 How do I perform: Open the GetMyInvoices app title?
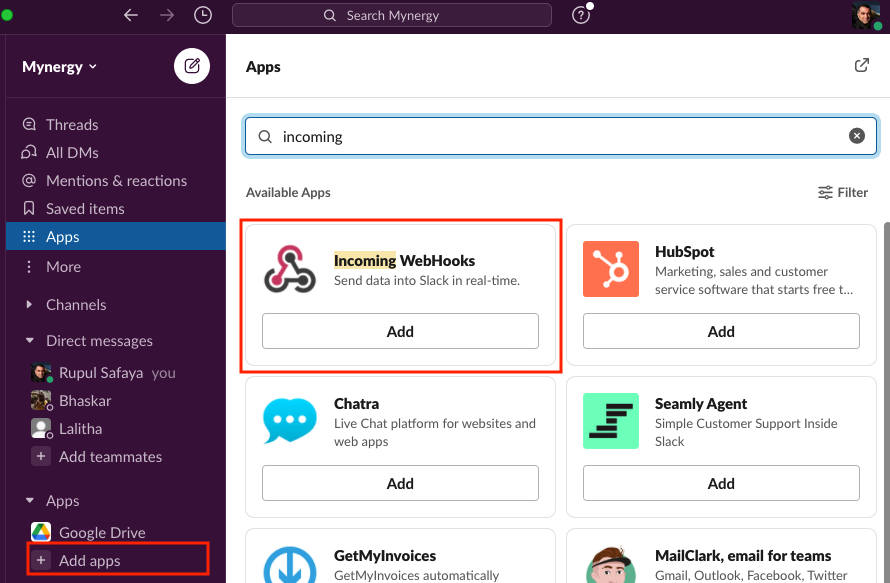(x=385, y=556)
